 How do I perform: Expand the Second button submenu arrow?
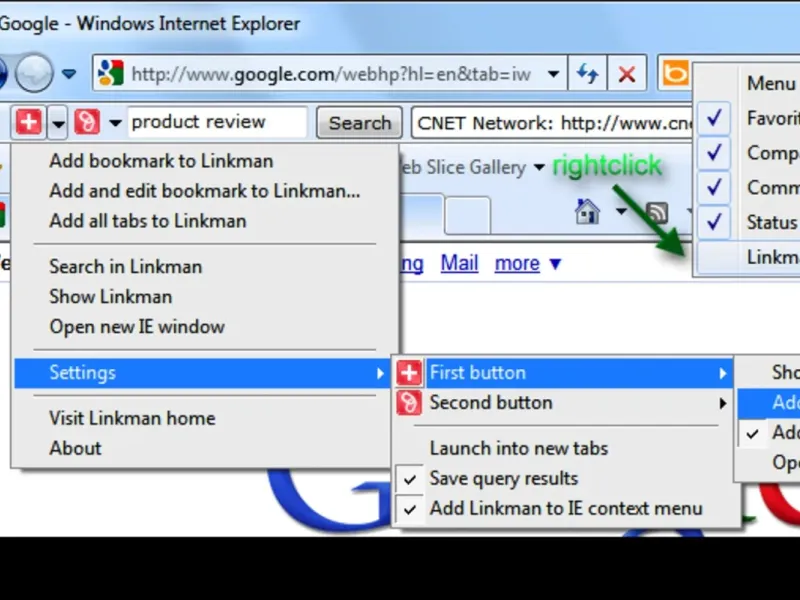pos(722,404)
